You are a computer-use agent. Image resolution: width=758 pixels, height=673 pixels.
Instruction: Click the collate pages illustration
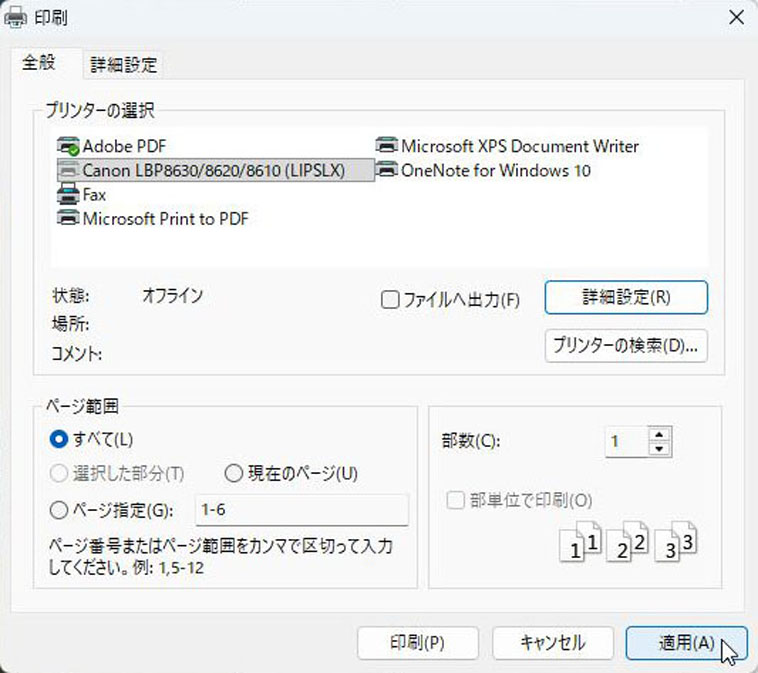pyautogui.click(x=627, y=542)
